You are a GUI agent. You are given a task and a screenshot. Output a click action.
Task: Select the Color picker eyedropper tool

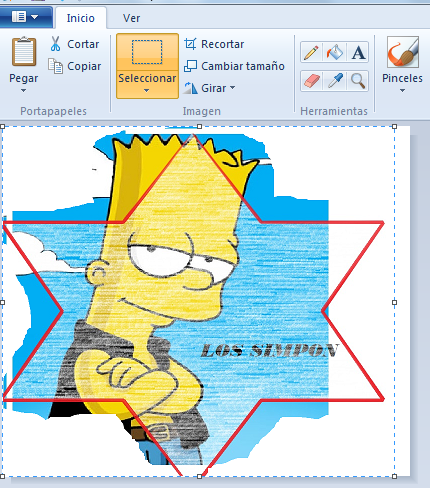tap(334, 81)
